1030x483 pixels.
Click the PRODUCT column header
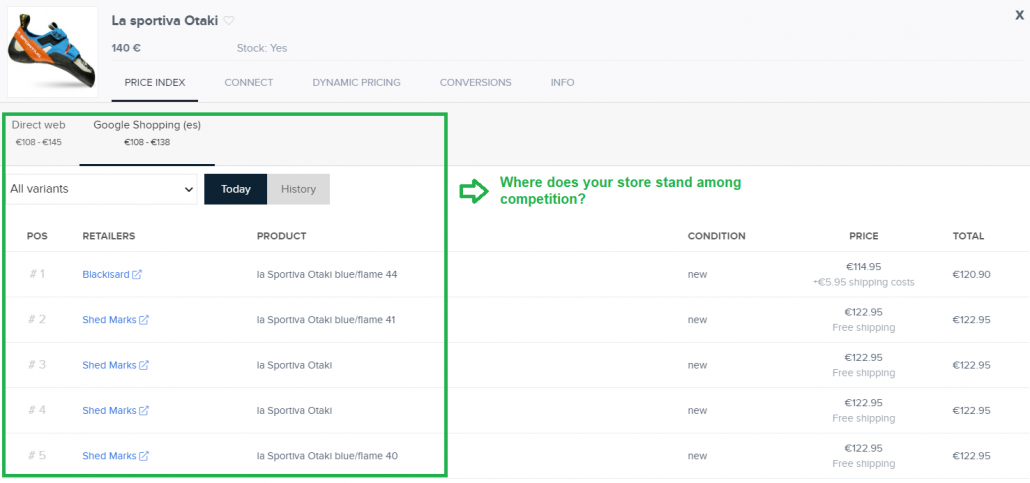click(281, 236)
